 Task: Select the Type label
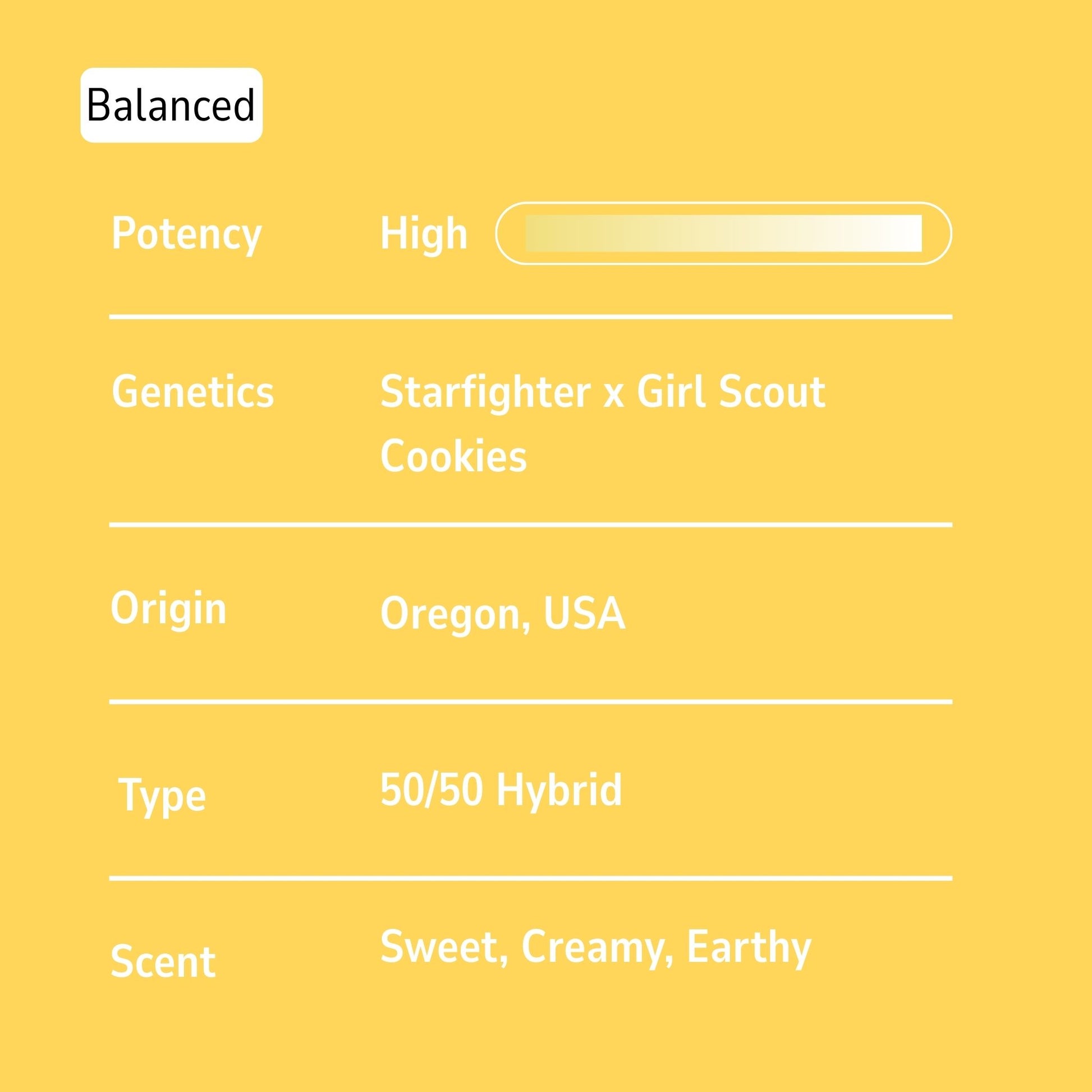163,796
